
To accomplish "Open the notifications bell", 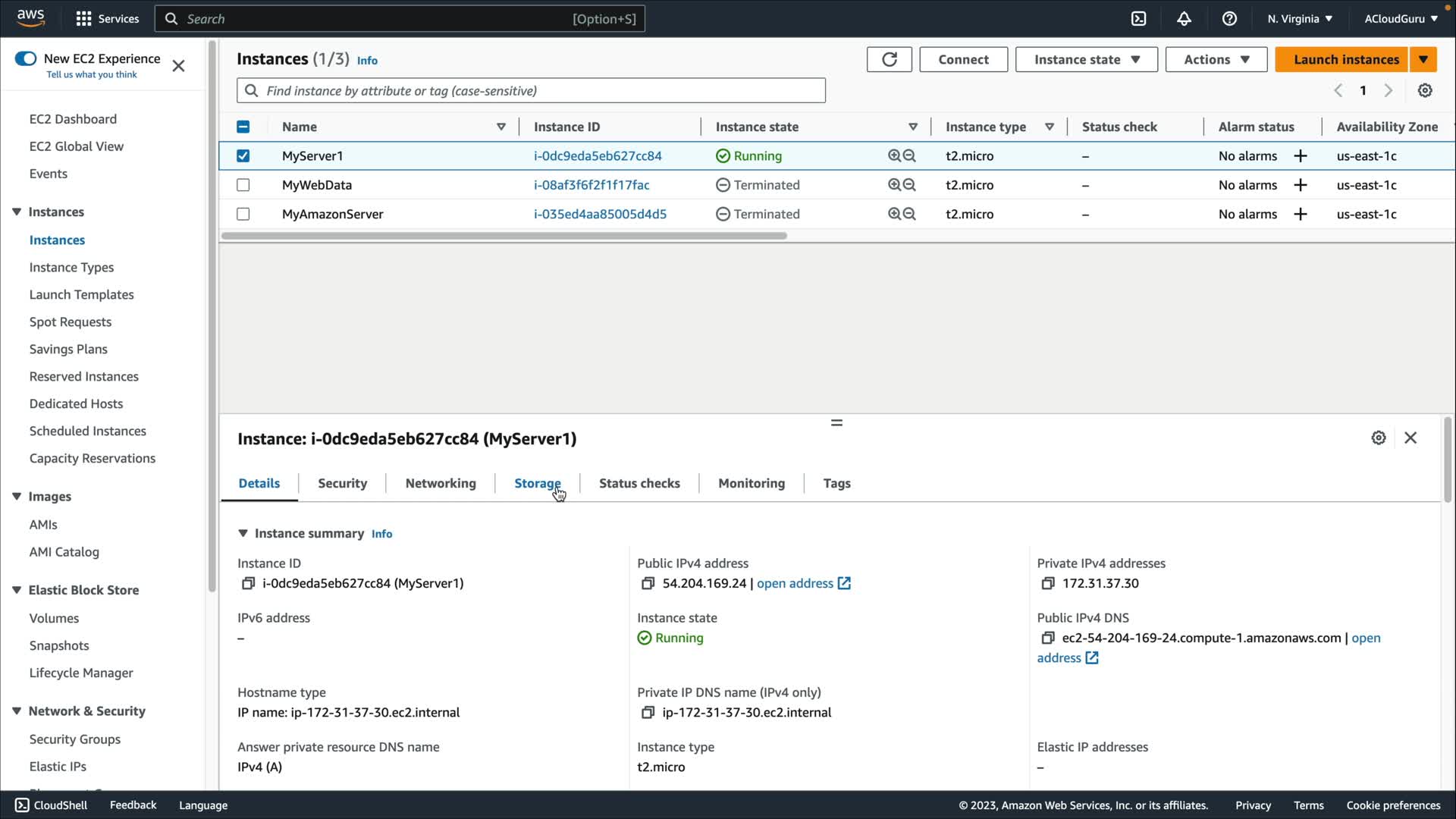I will (1184, 19).
